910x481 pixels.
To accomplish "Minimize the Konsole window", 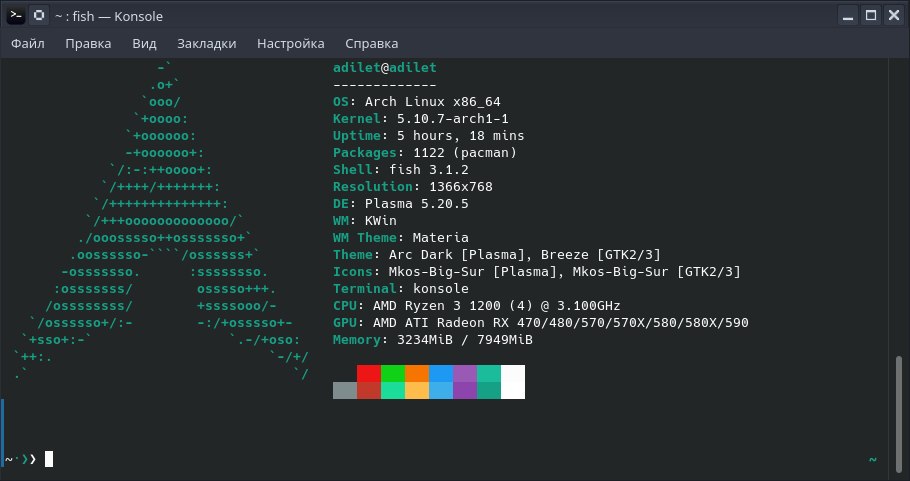I will point(848,16).
